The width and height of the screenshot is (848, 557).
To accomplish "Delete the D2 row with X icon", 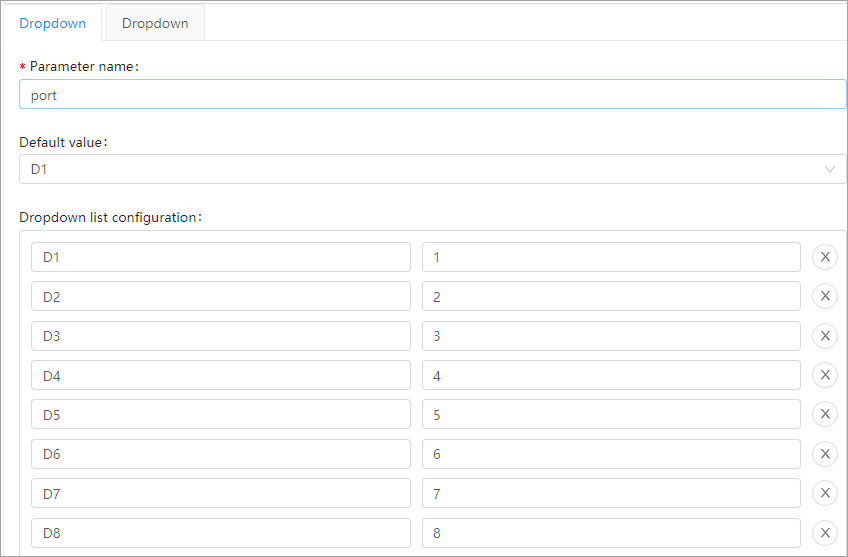I will click(x=825, y=297).
